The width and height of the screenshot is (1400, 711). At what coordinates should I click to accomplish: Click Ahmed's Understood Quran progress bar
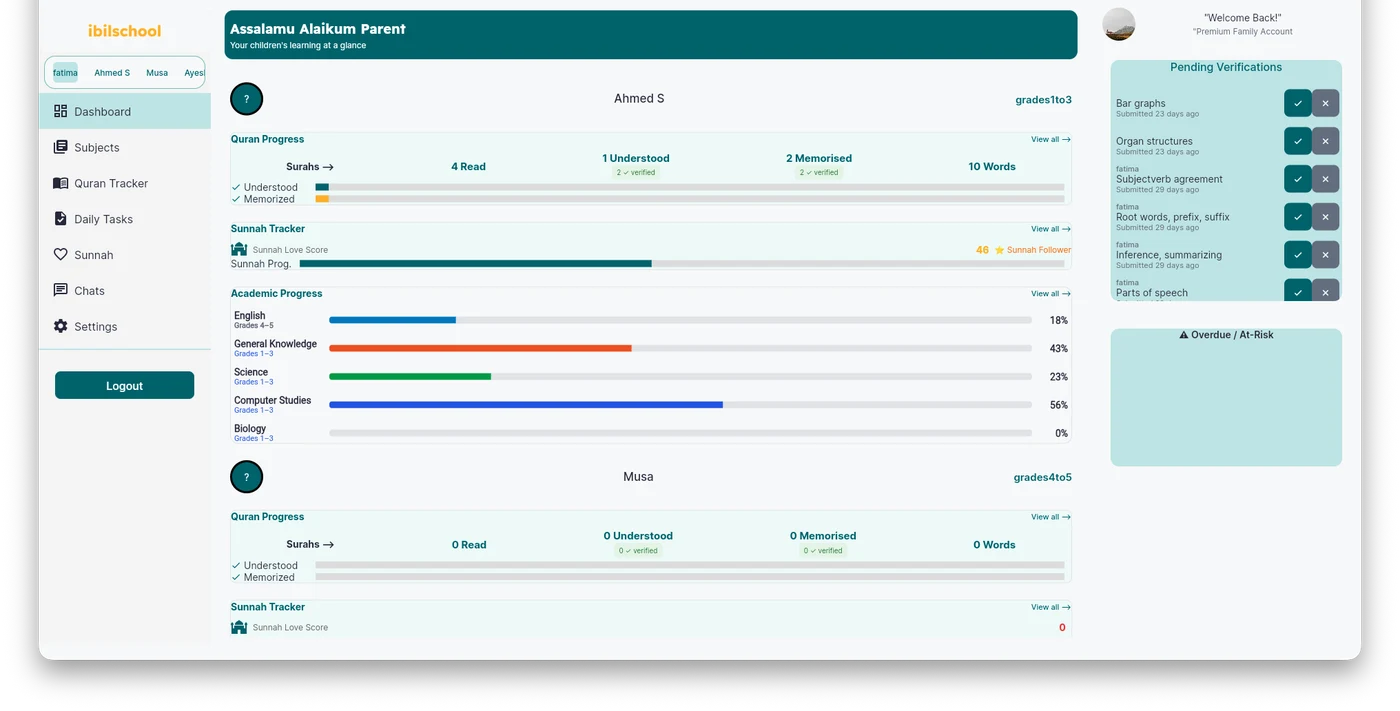(690, 187)
